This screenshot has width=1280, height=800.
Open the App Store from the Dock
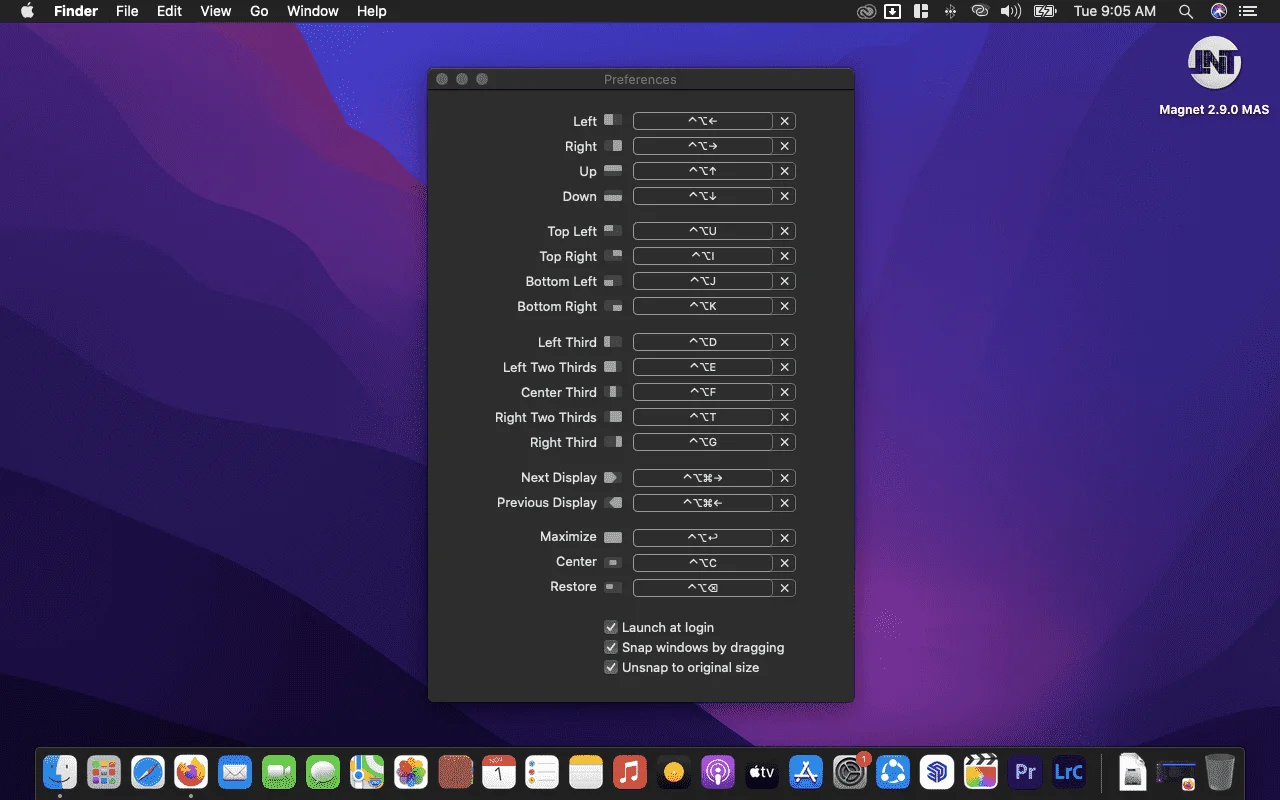[805, 772]
